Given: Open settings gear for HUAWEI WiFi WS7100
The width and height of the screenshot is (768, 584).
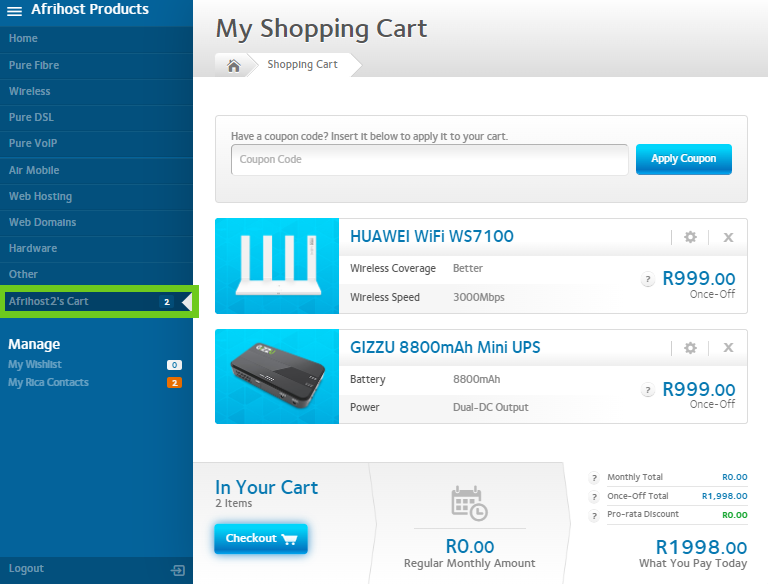Looking at the screenshot, I should coord(690,237).
